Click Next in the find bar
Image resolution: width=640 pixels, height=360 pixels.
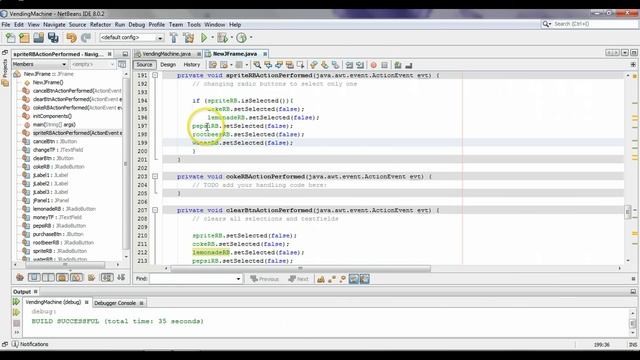coord(298,279)
